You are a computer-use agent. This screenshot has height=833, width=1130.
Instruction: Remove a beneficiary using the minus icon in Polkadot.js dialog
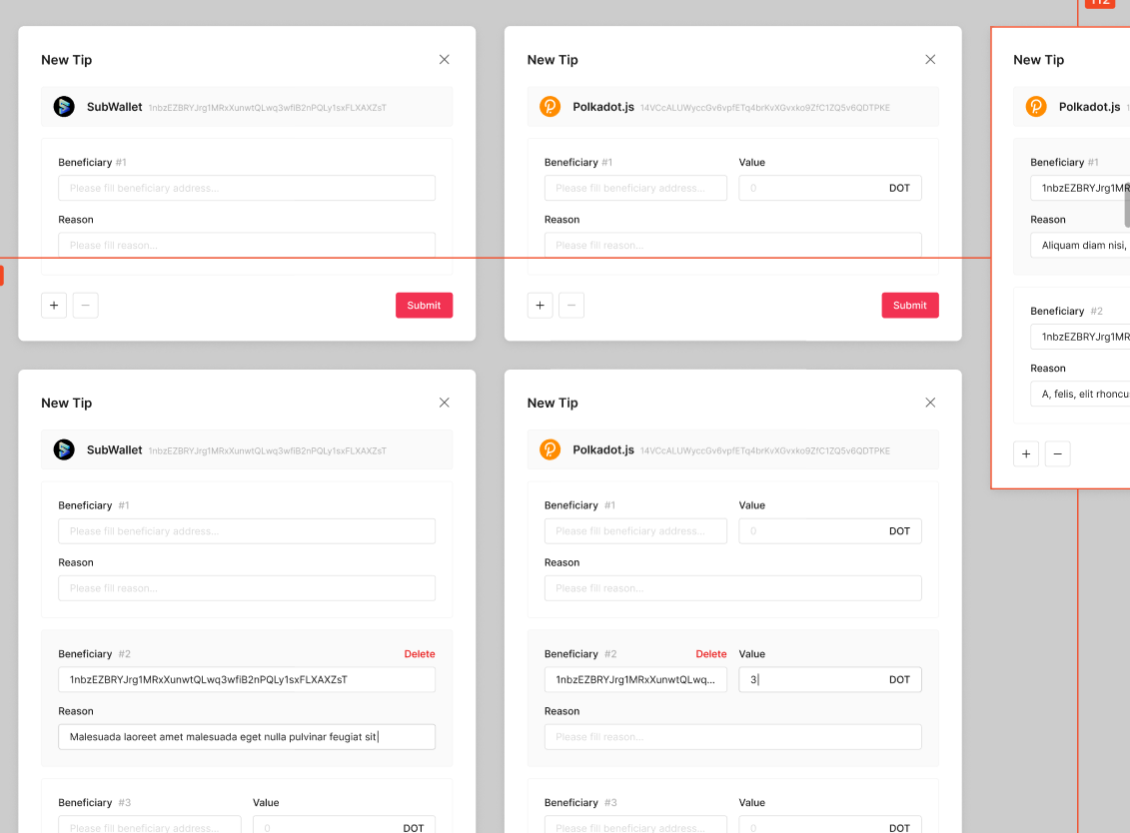pyautogui.click(x=571, y=305)
